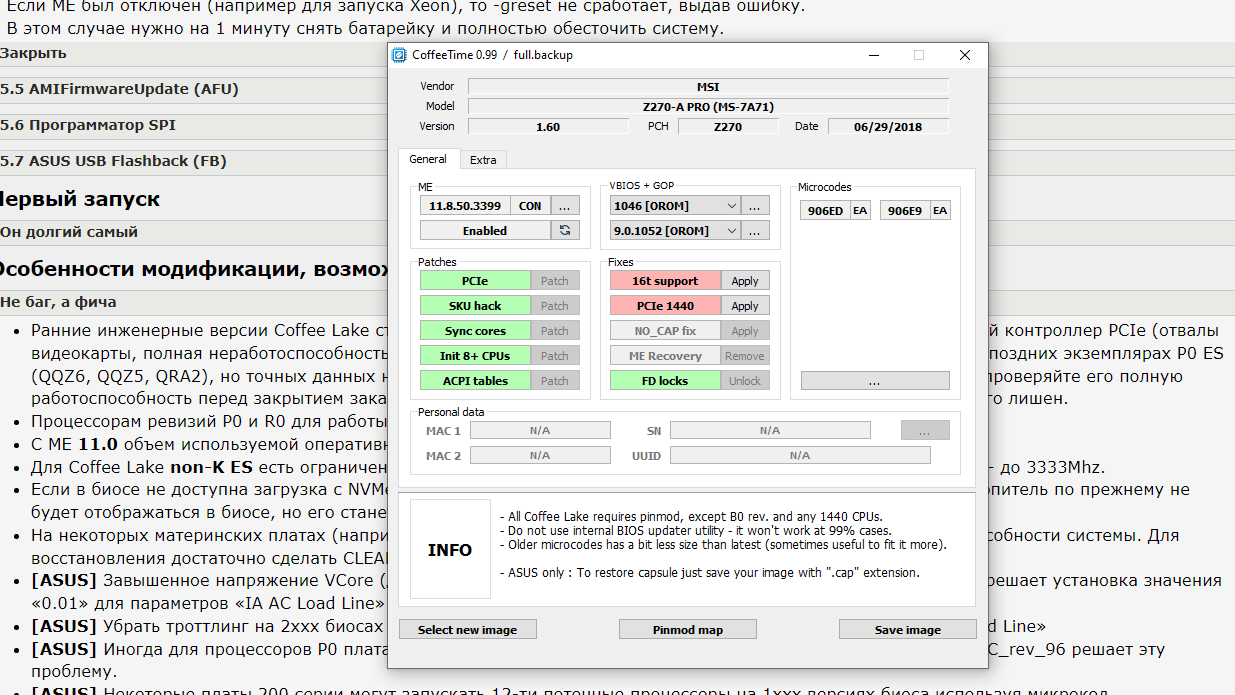Click the green SKU hack status label
This screenshot has width=1235, height=695.
pyautogui.click(x=475, y=306)
